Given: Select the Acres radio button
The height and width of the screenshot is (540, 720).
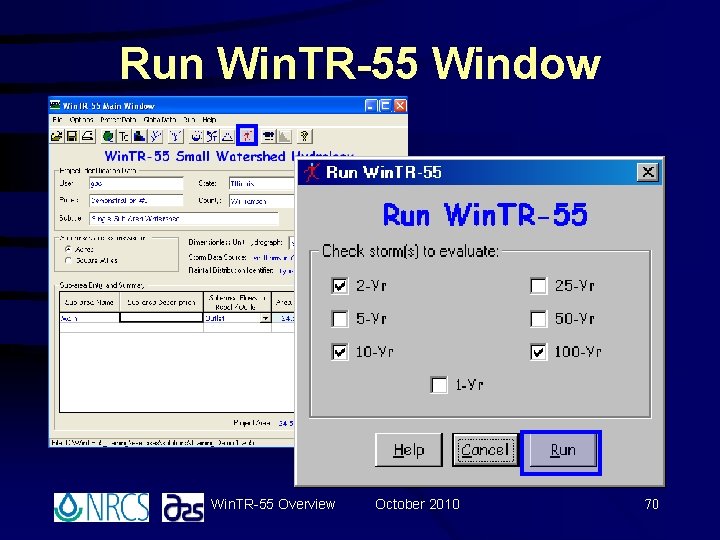Looking at the screenshot, I should pyautogui.click(x=68, y=249).
